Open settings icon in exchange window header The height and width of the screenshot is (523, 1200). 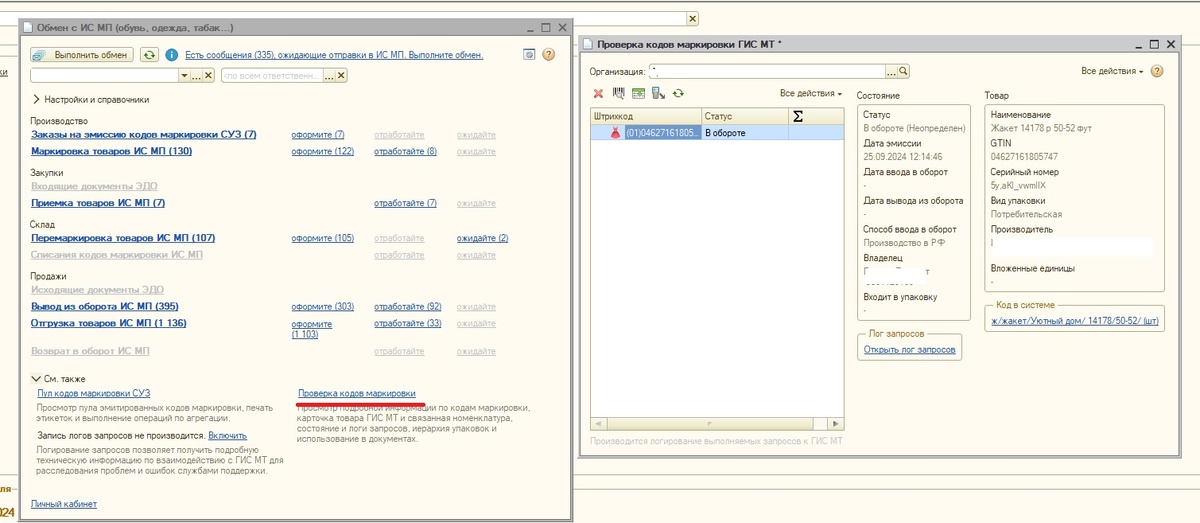pyautogui.click(x=530, y=55)
